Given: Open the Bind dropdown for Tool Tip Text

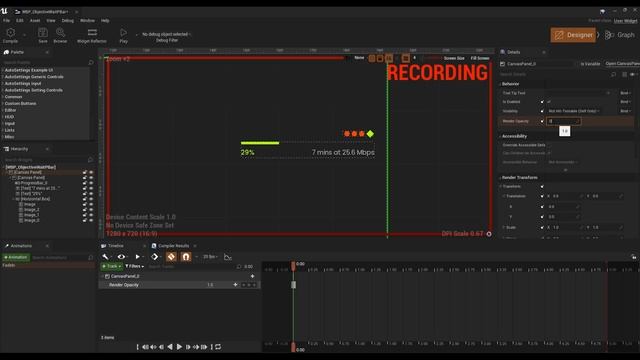Looking at the screenshot, I should [x=625, y=93].
